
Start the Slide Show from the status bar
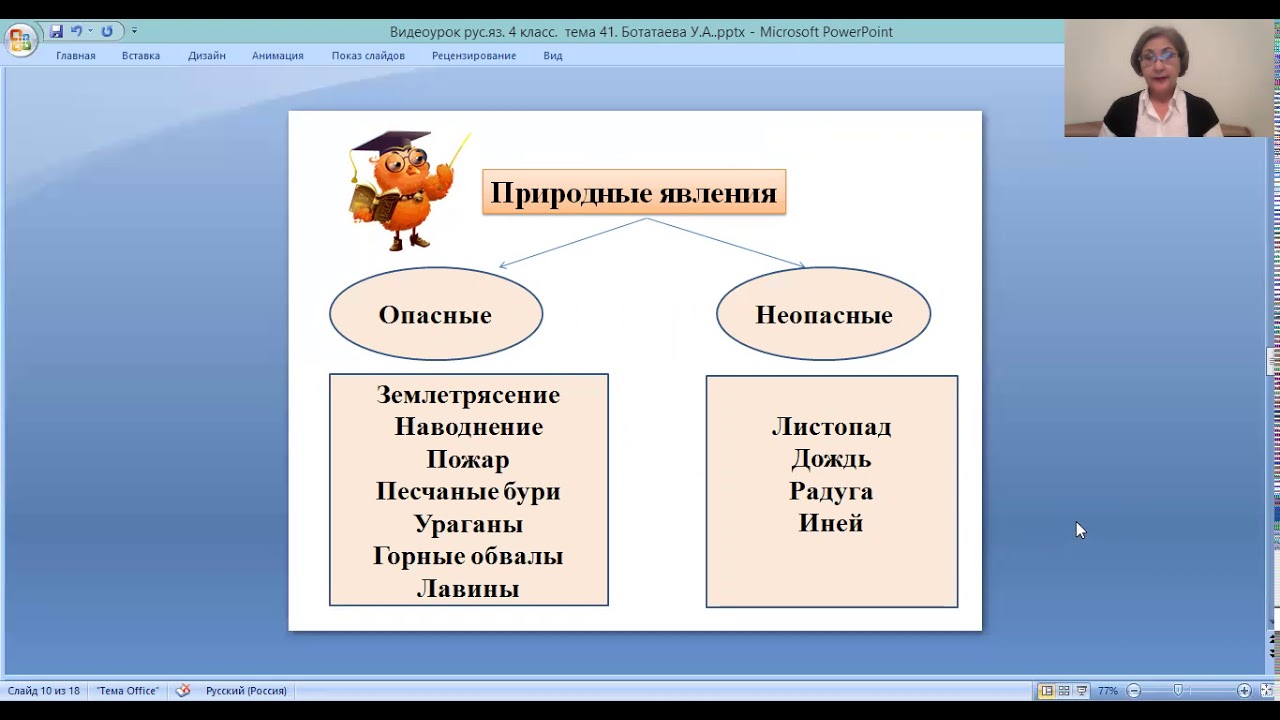(x=1082, y=691)
